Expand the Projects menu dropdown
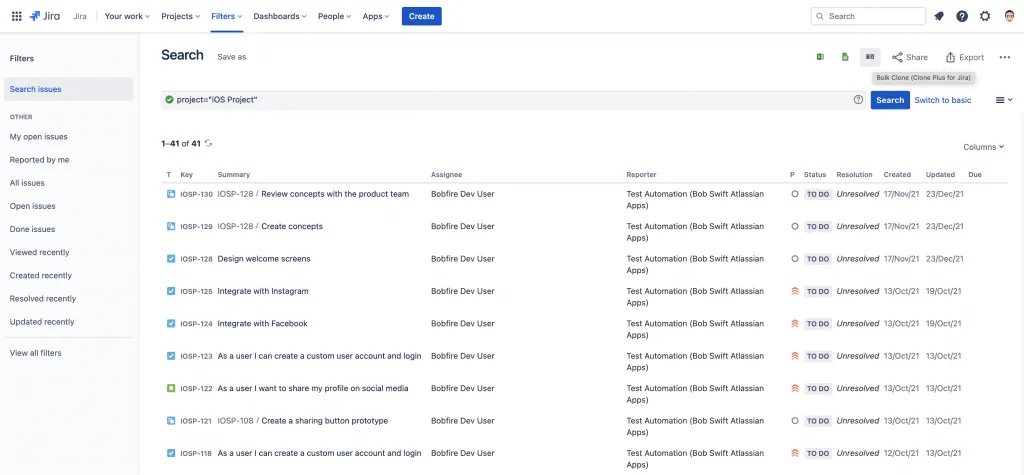 [x=181, y=16]
